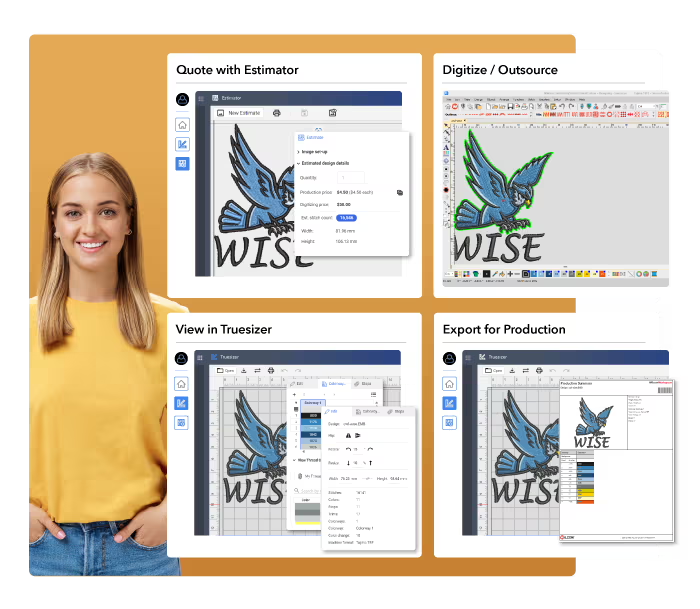Click the Width value field
700x609 pixels.
point(349,479)
